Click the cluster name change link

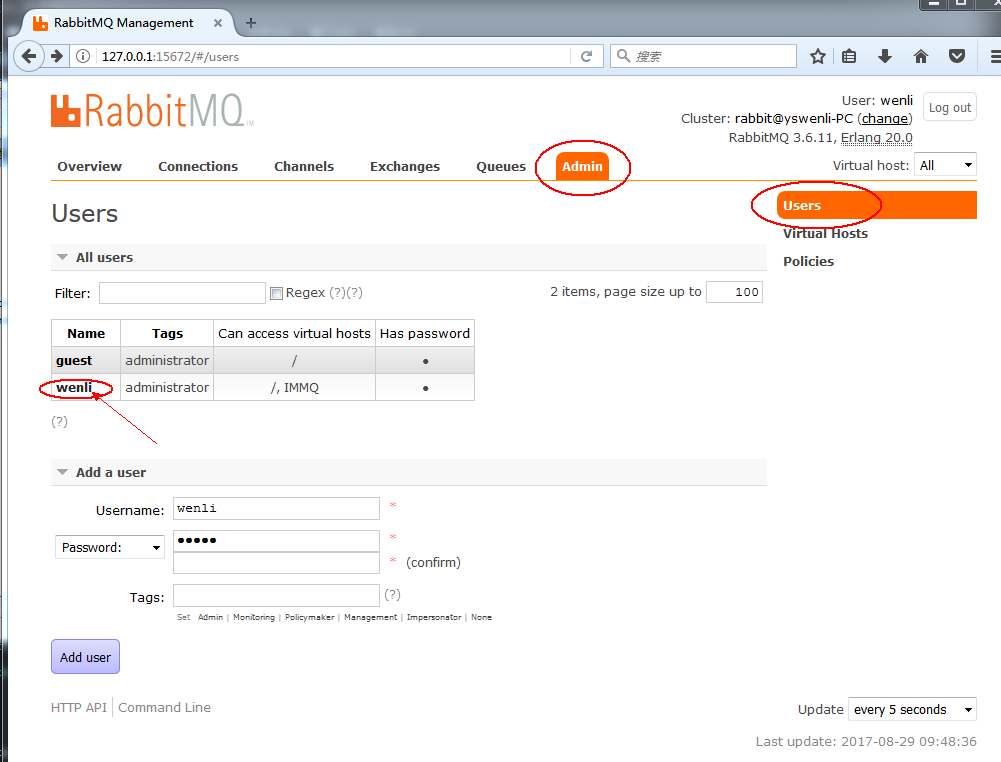click(885, 119)
